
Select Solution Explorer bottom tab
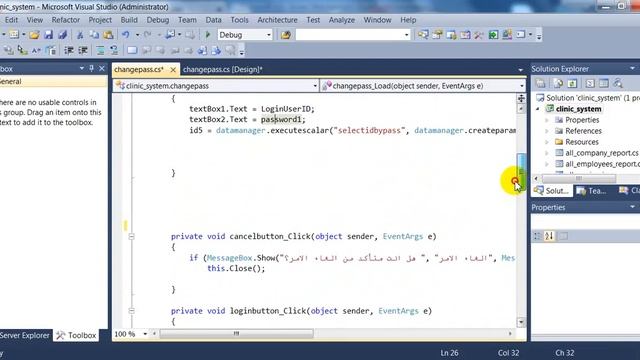click(551, 191)
